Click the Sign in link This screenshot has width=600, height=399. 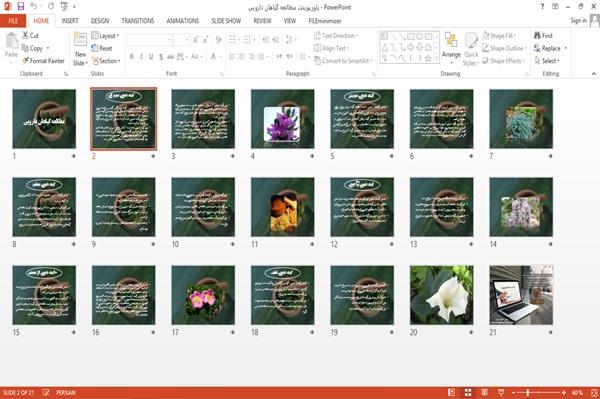(x=578, y=21)
